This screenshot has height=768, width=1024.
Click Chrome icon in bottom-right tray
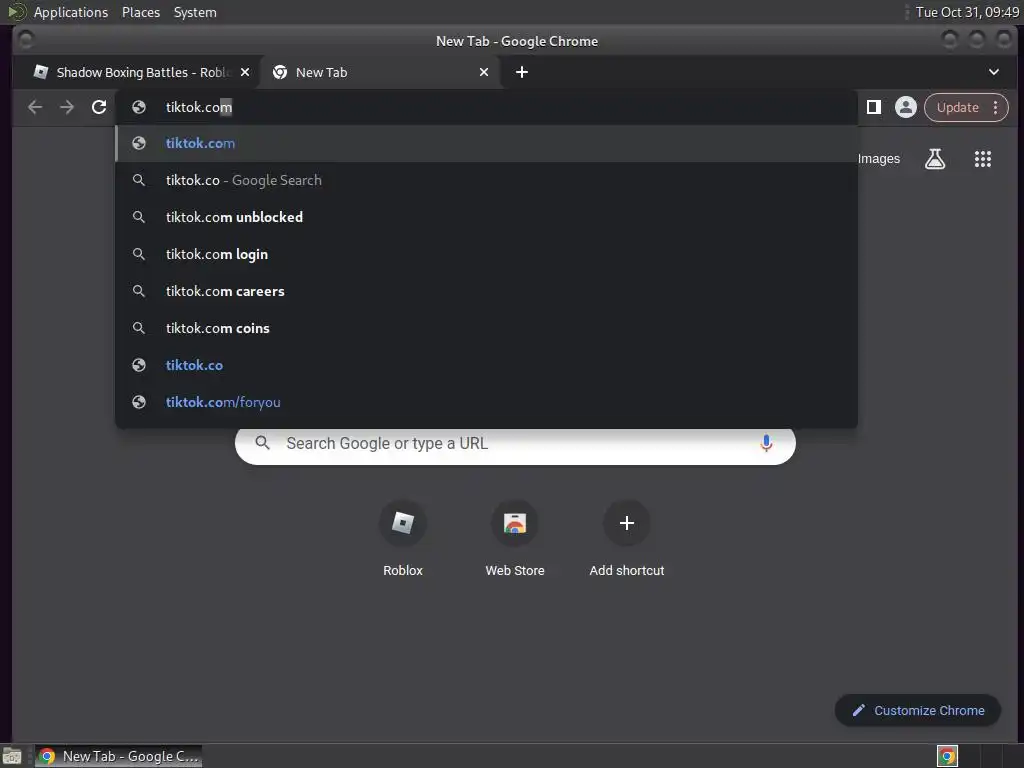pyautogui.click(x=947, y=756)
